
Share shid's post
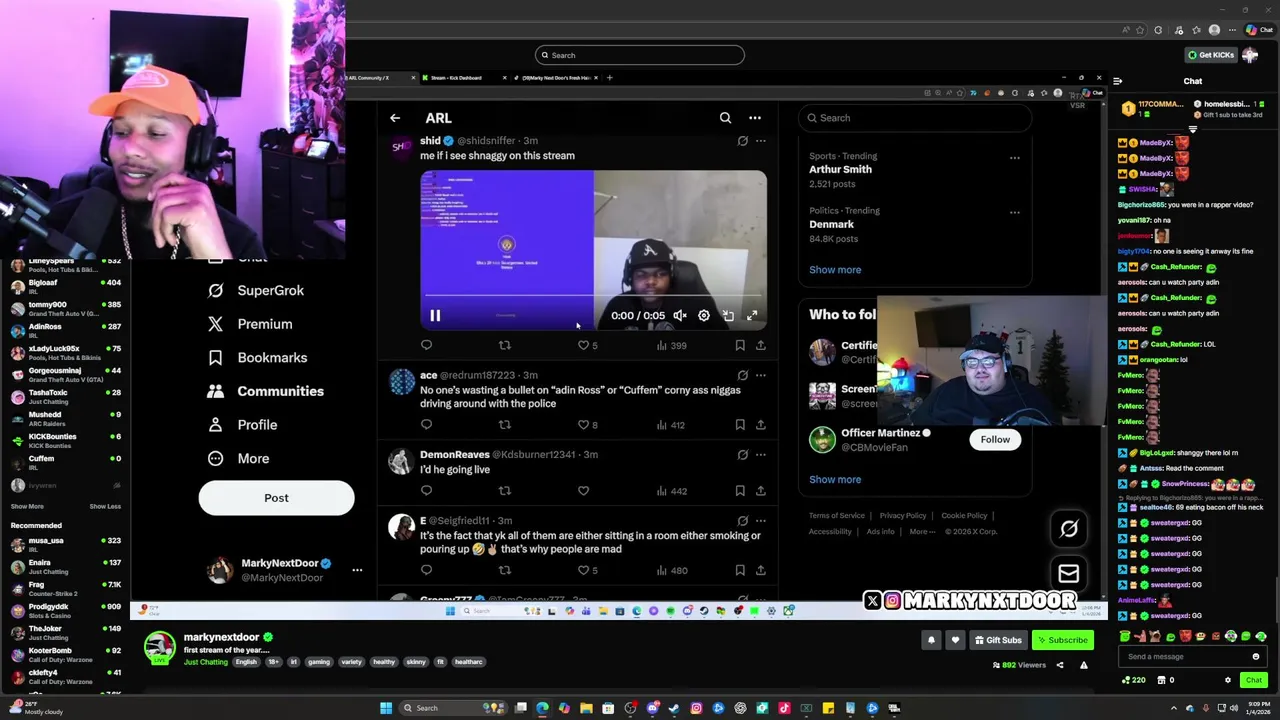(761, 345)
